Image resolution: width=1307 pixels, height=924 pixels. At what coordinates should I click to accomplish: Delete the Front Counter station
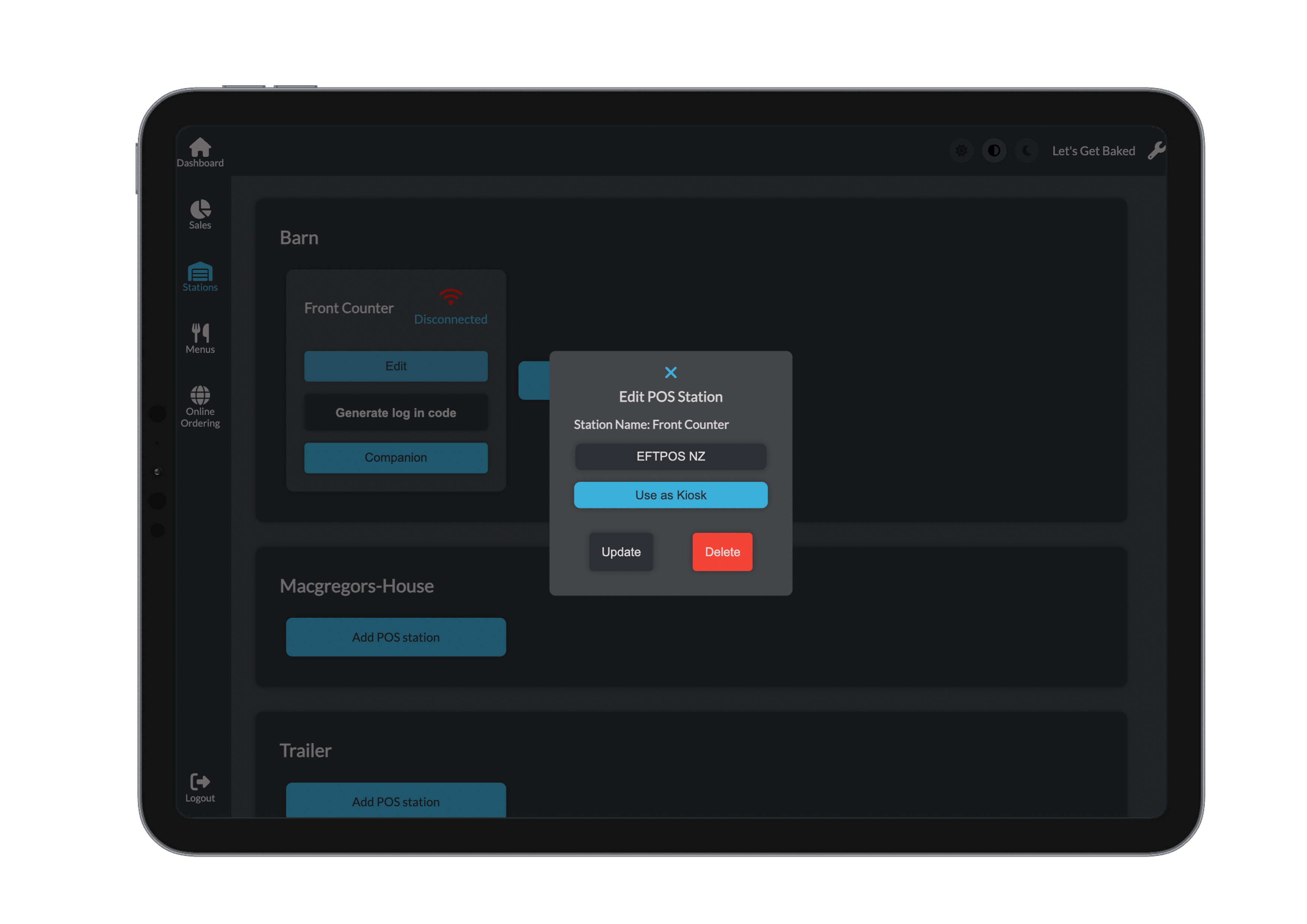[722, 552]
